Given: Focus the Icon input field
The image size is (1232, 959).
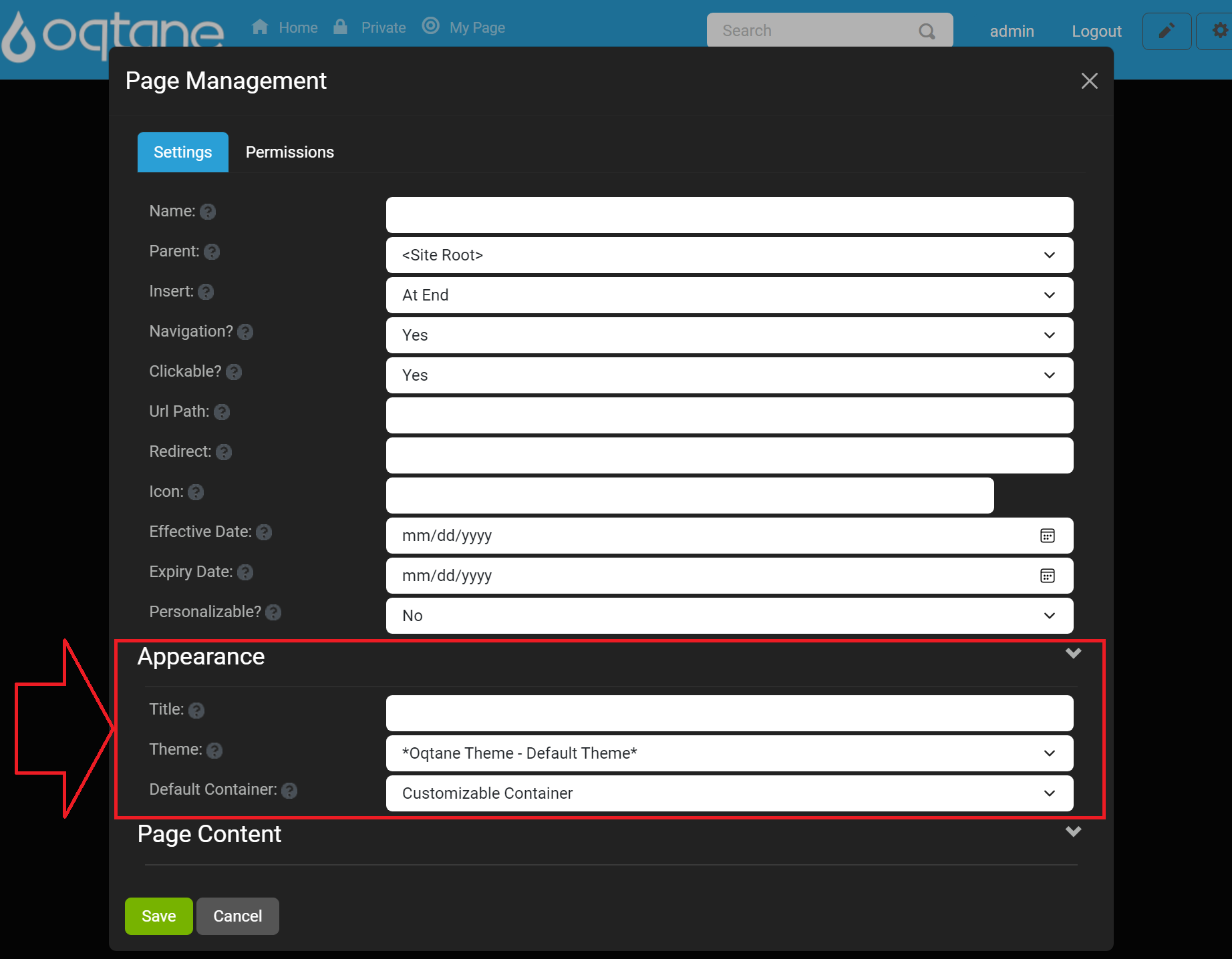Looking at the screenshot, I should pyautogui.click(x=690, y=496).
